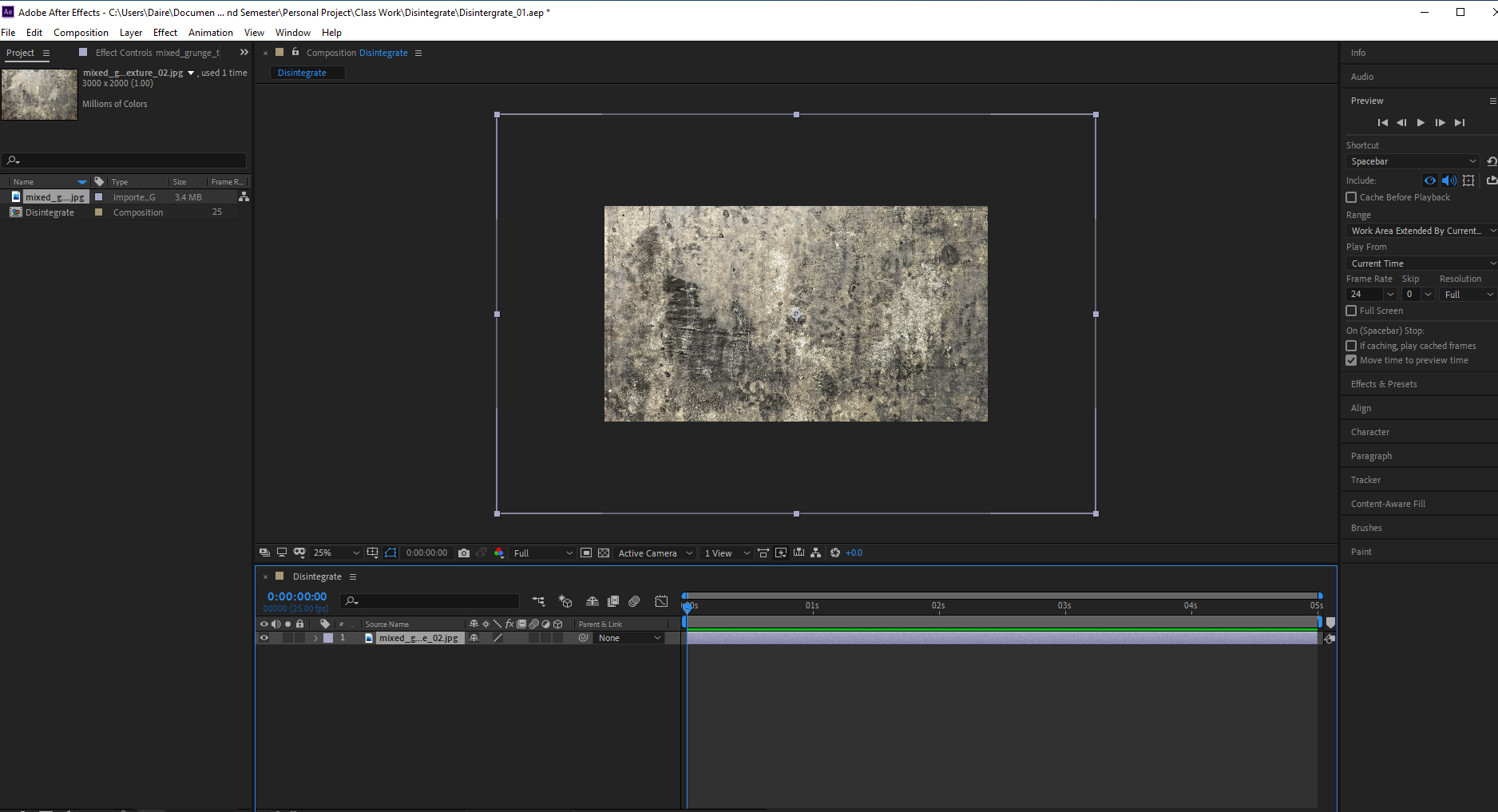Open the Work Area range dropdown
This screenshot has width=1498, height=812.
[x=1422, y=231]
